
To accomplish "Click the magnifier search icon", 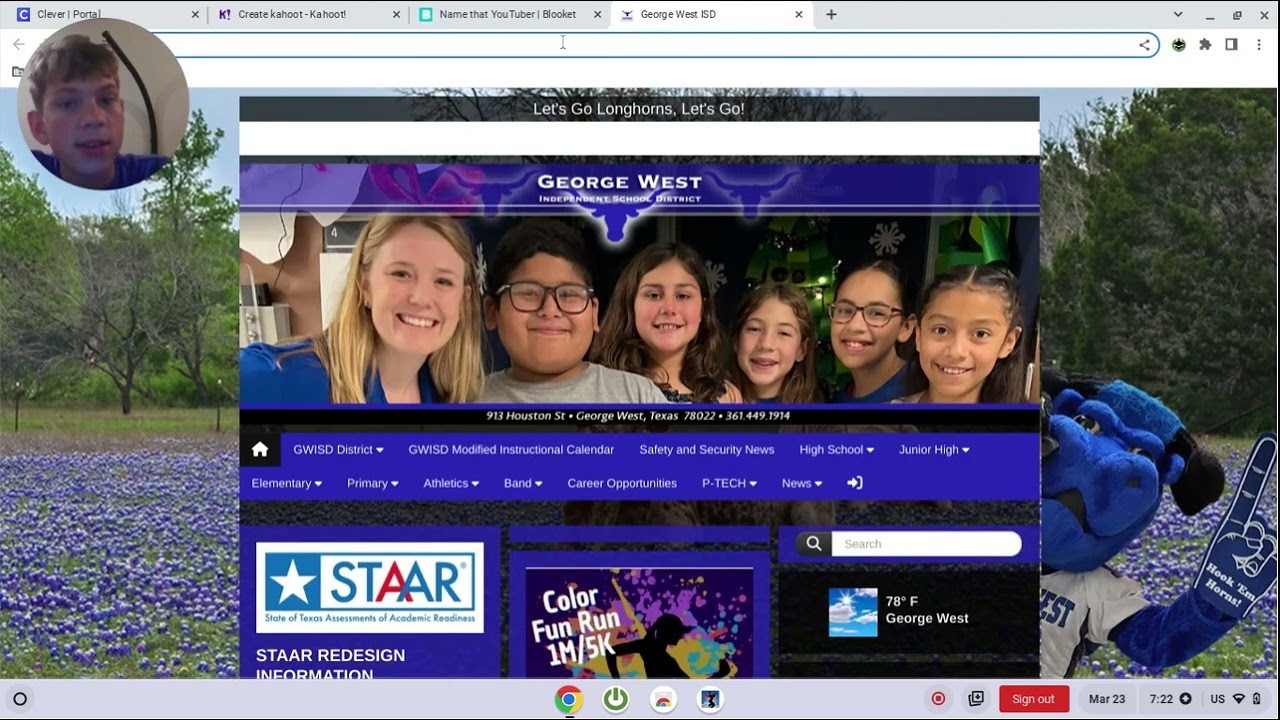I will pyautogui.click(x=814, y=544).
